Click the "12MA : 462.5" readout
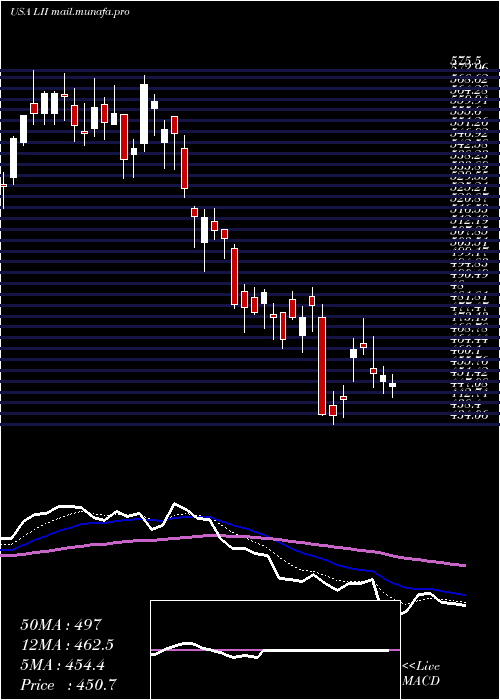 click(67, 645)
